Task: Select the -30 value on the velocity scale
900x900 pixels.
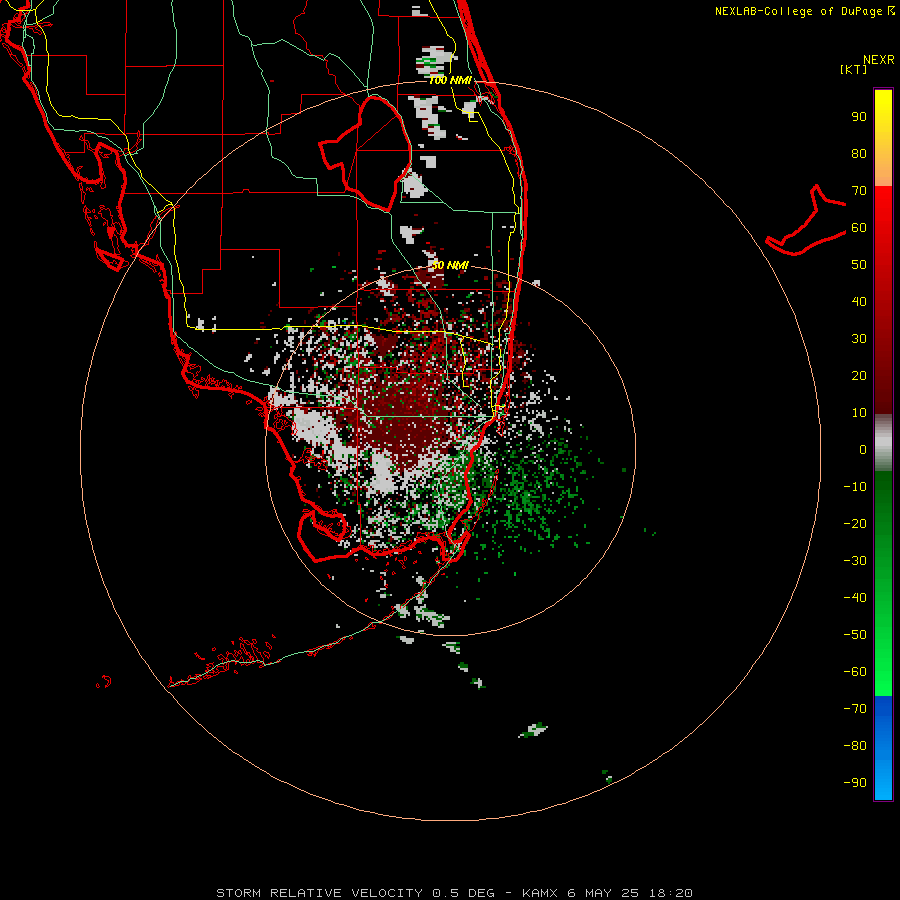Action: [855, 561]
